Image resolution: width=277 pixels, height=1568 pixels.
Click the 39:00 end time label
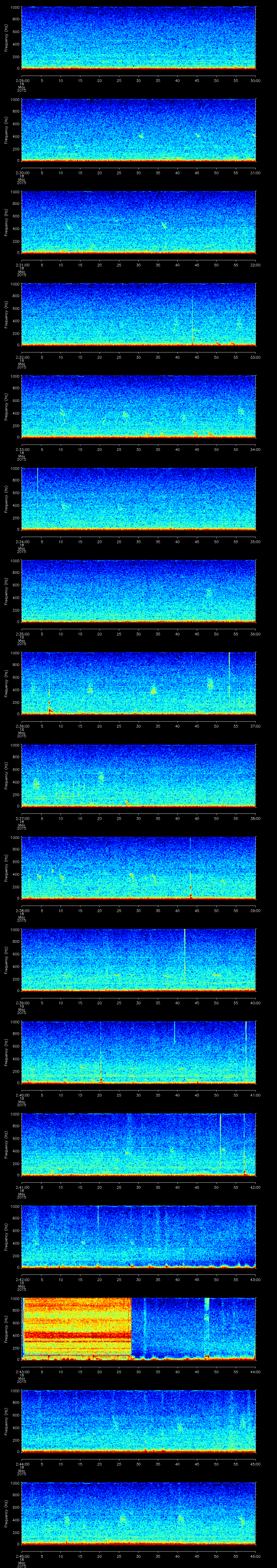[256, 910]
